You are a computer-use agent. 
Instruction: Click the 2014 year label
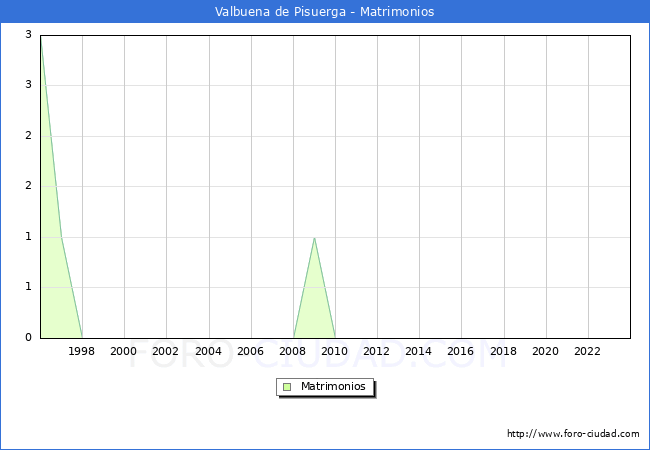[419, 351]
